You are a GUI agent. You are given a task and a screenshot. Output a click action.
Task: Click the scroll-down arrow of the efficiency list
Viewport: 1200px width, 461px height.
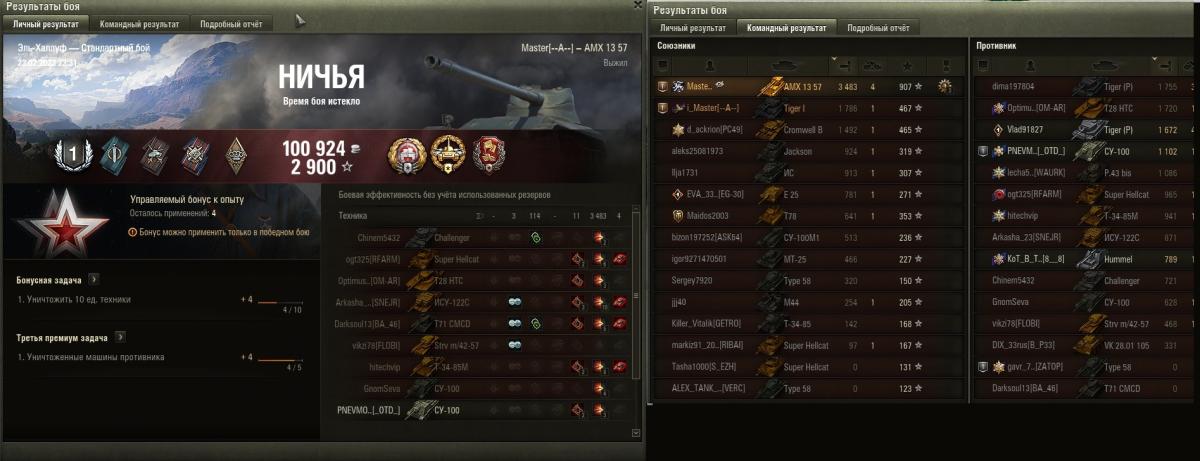(637, 432)
